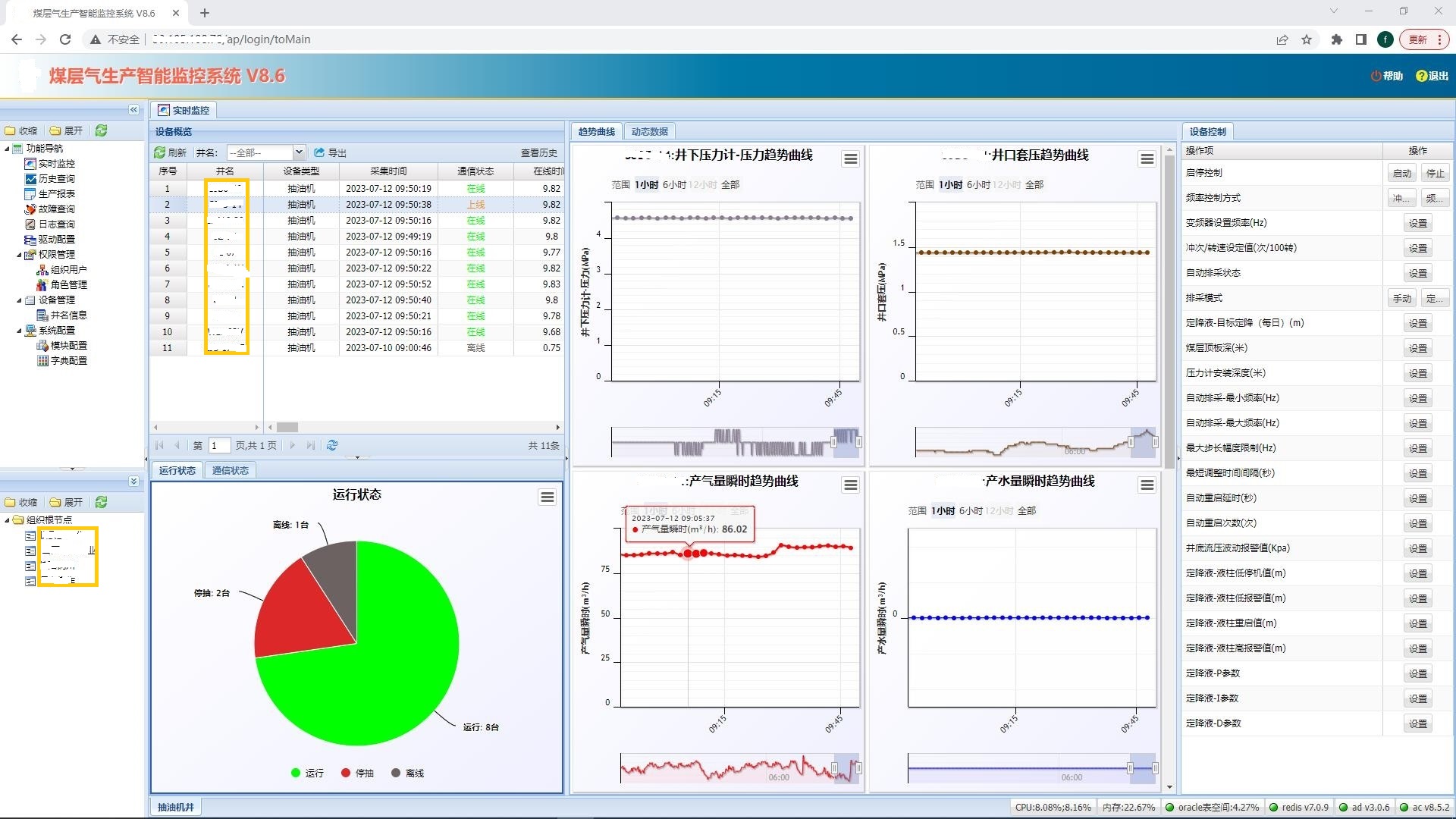Click the 历史查询 tree icon
Image resolution: width=1456 pixels, height=819 pixels.
pyautogui.click(x=30, y=179)
